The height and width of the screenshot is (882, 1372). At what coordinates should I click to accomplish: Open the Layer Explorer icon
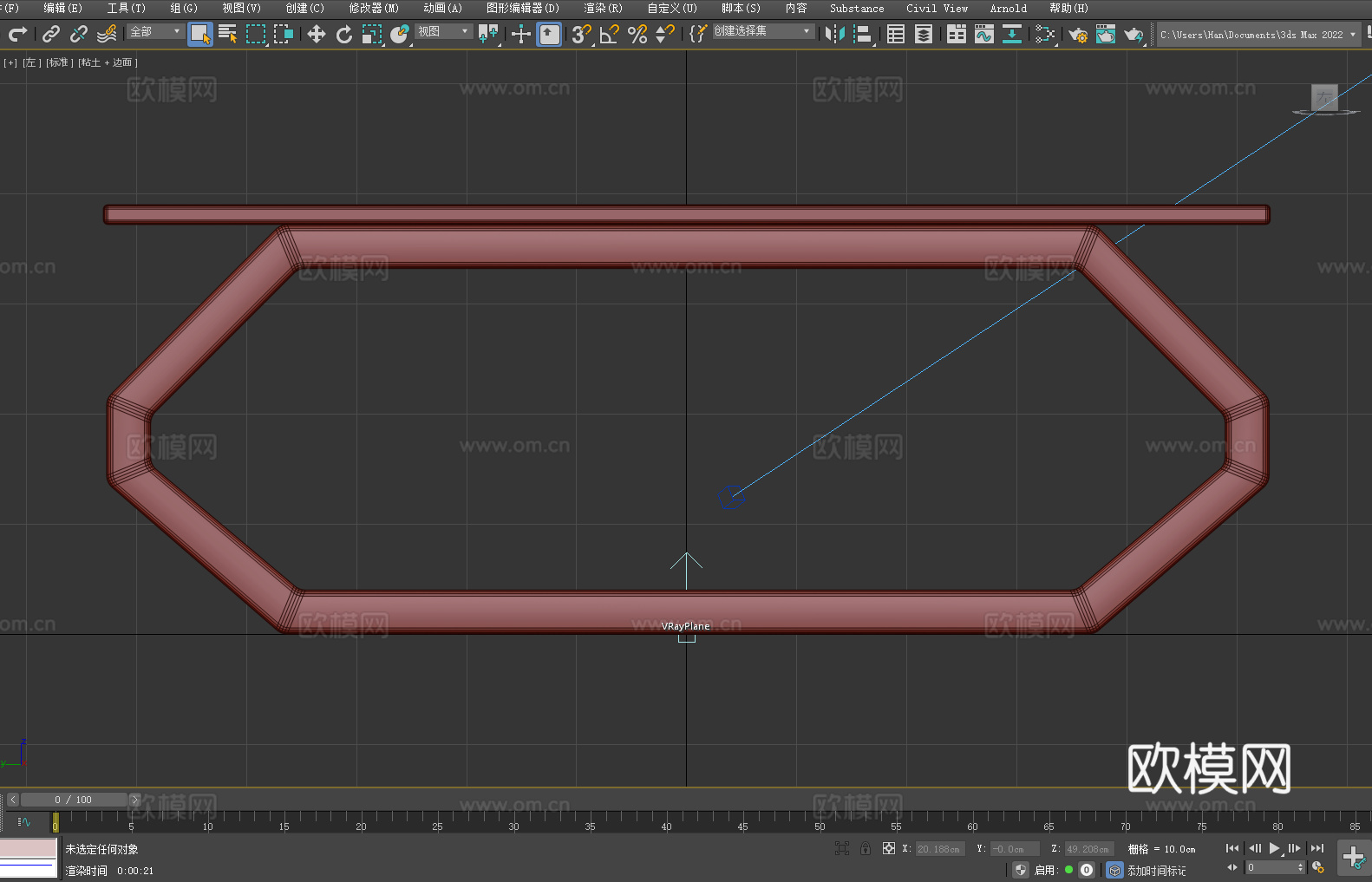pos(924,34)
